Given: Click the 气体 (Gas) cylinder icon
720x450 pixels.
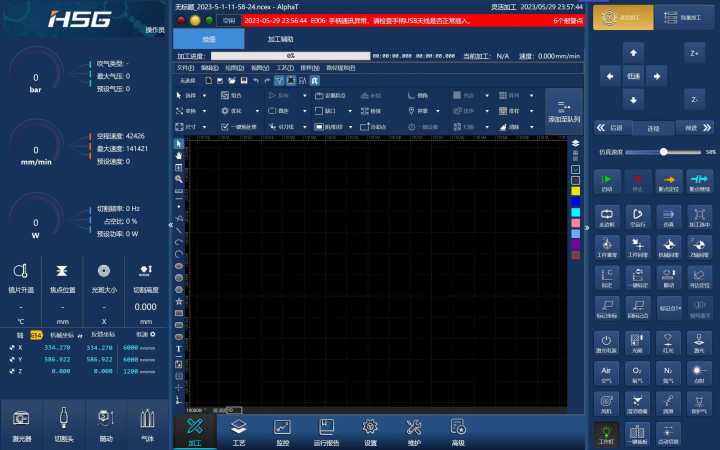Looking at the screenshot, I should (x=147, y=423).
